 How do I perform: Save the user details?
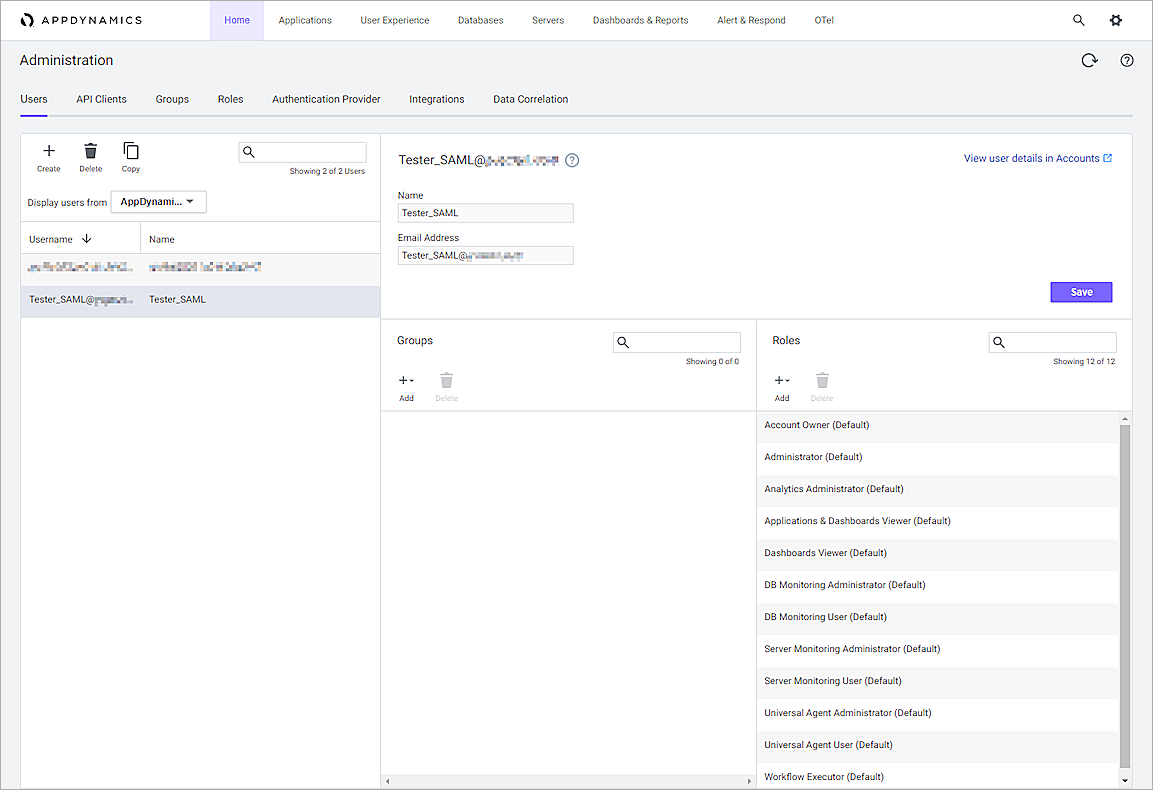(1081, 291)
